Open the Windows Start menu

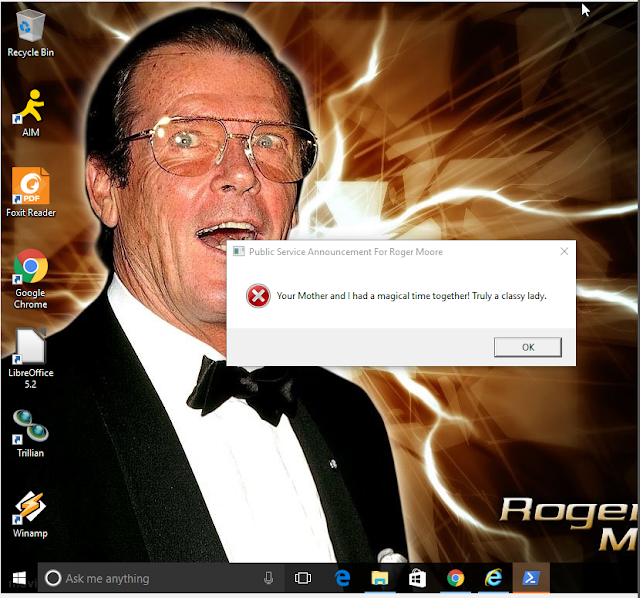click(19, 578)
